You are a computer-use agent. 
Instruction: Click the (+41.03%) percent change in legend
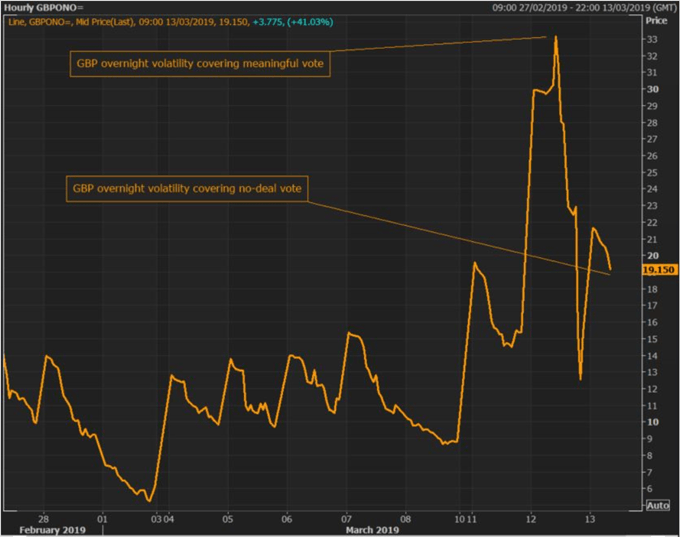click(x=310, y=22)
